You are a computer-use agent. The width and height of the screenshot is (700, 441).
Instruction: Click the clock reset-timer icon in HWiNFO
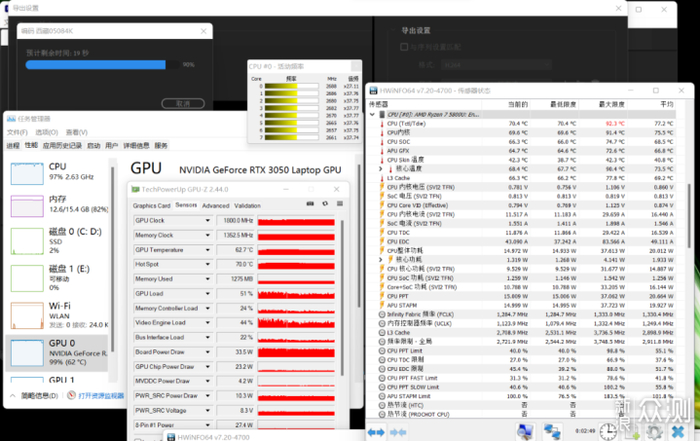pyautogui.click(x=608, y=432)
